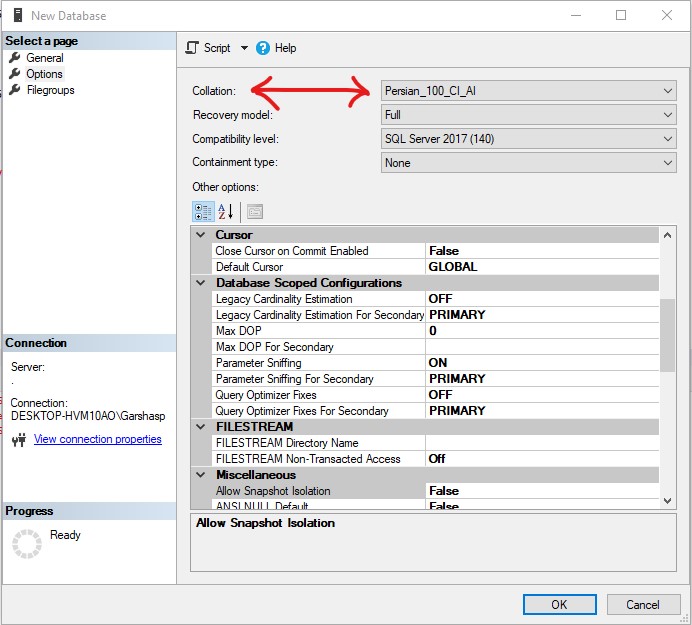The image size is (692, 625).
Task: Click the Script toolbar icon
Action: tap(193, 48)
